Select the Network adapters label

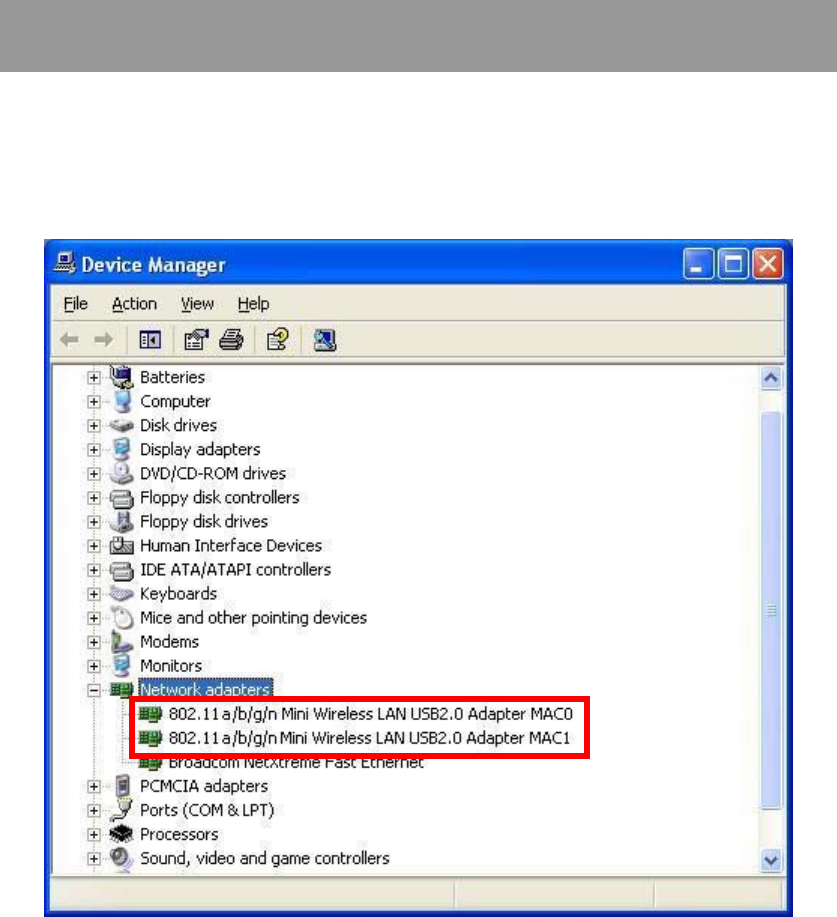coord(205,690)
